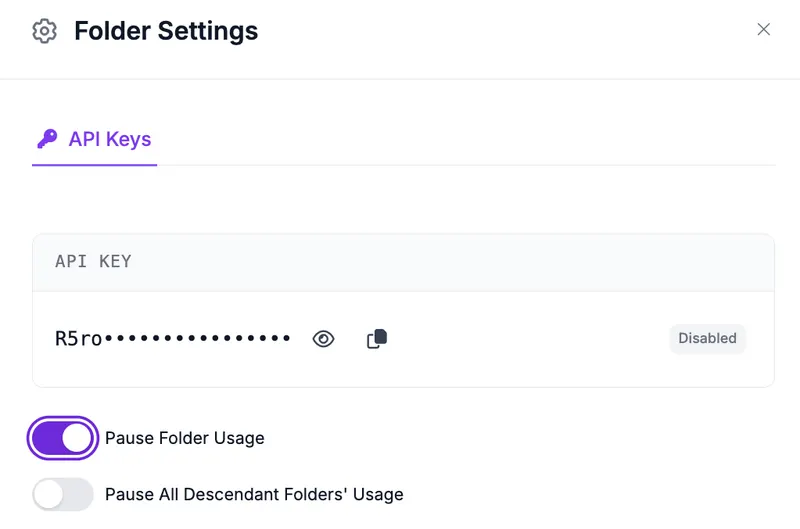Click the knob of the gray descendant toggle
The height and width of the screenshot is (529, 800).
click(48, 494)
